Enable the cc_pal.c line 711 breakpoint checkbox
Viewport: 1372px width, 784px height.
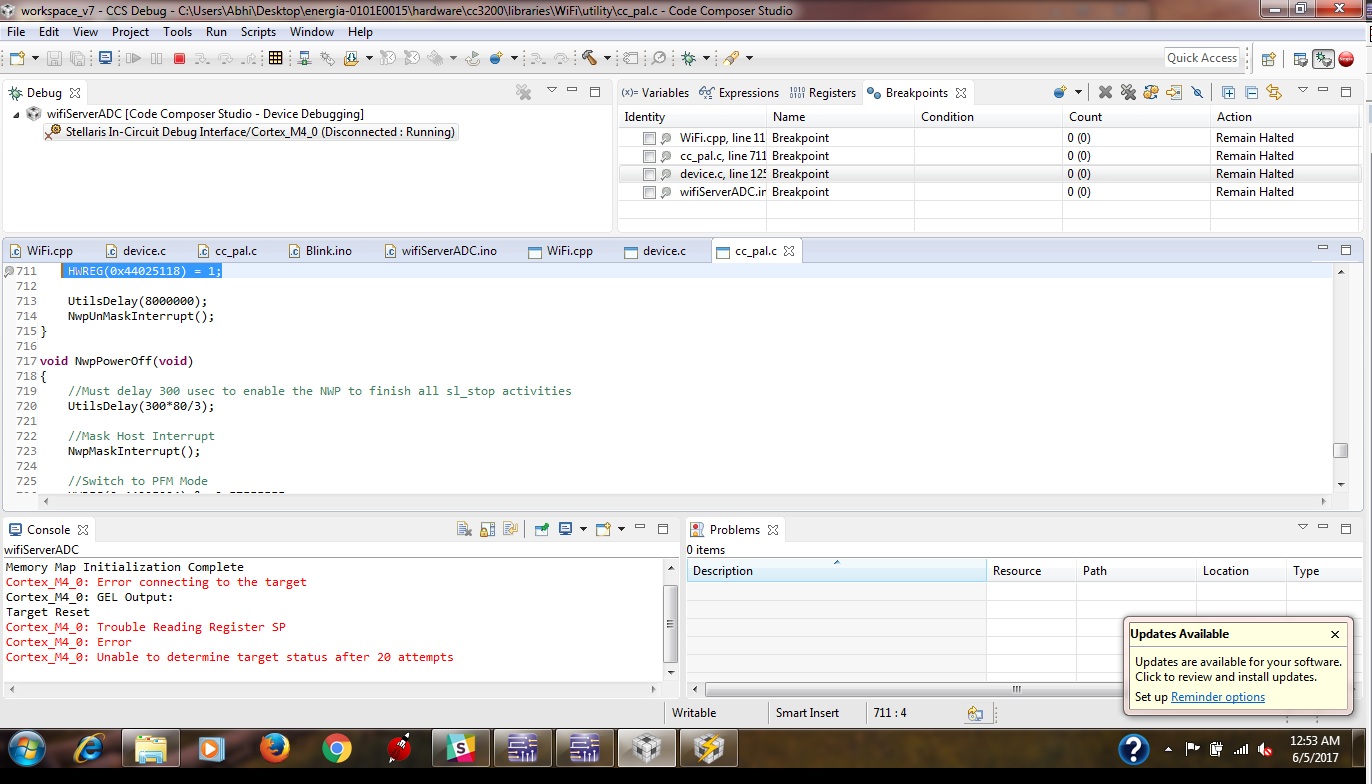(650, 156)
